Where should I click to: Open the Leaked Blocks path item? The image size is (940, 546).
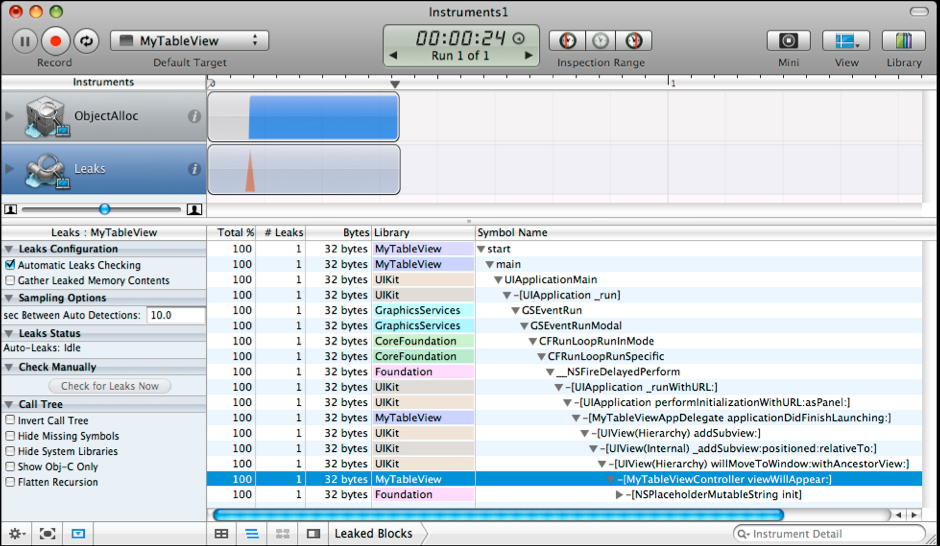373,533
